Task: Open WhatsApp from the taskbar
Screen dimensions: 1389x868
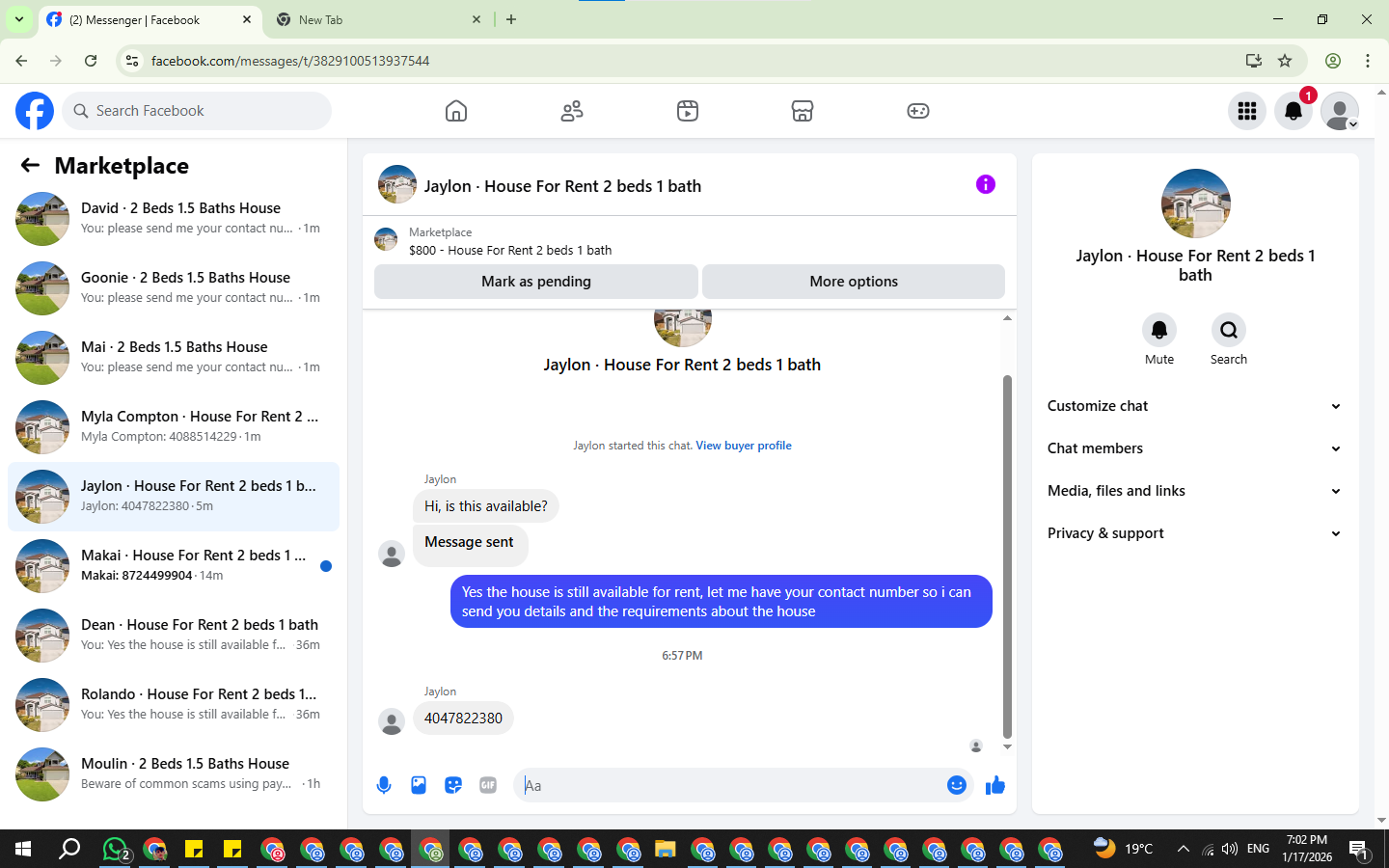Action: [116, 849]
